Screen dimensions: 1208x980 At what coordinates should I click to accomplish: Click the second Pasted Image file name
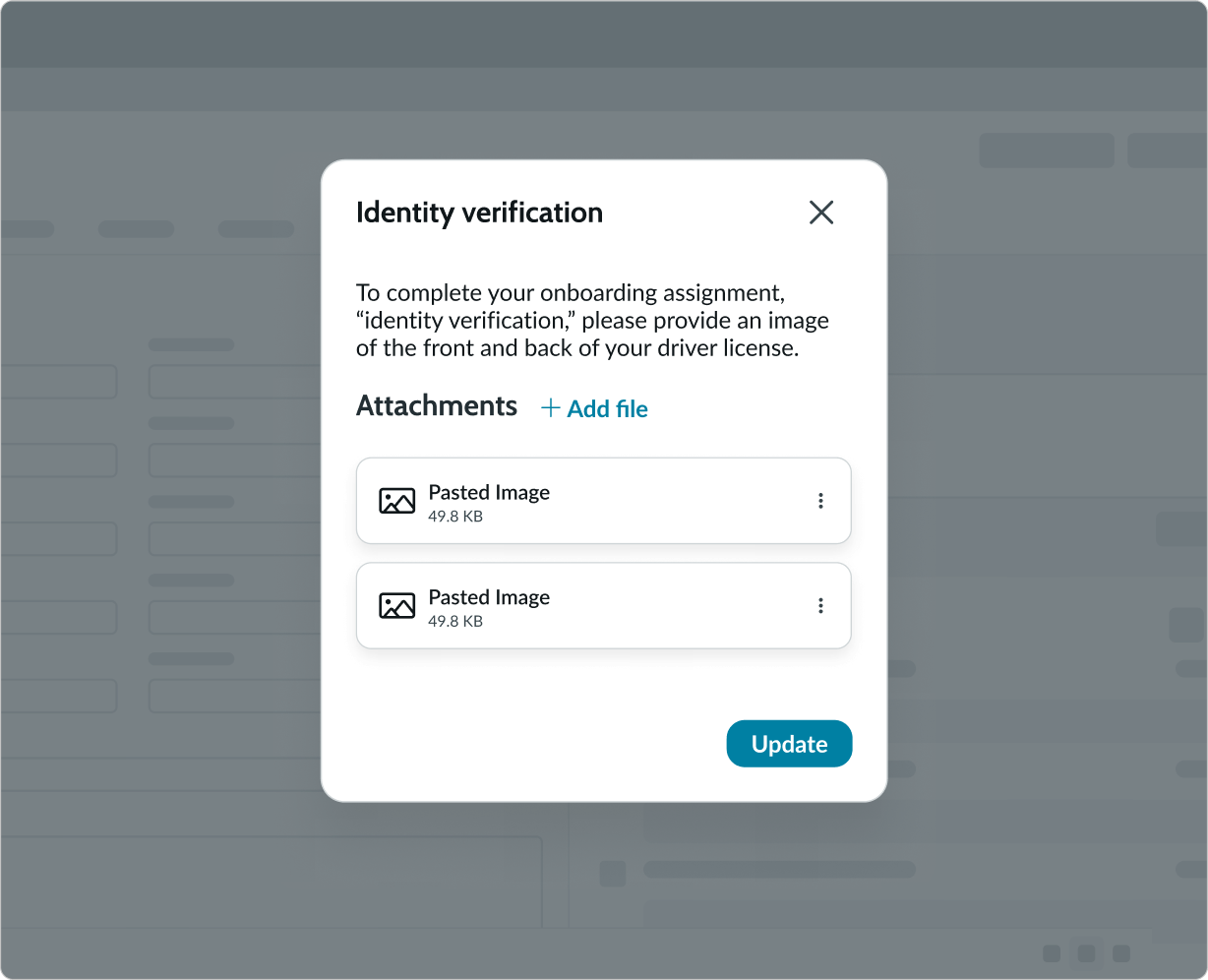pos(489,597)
